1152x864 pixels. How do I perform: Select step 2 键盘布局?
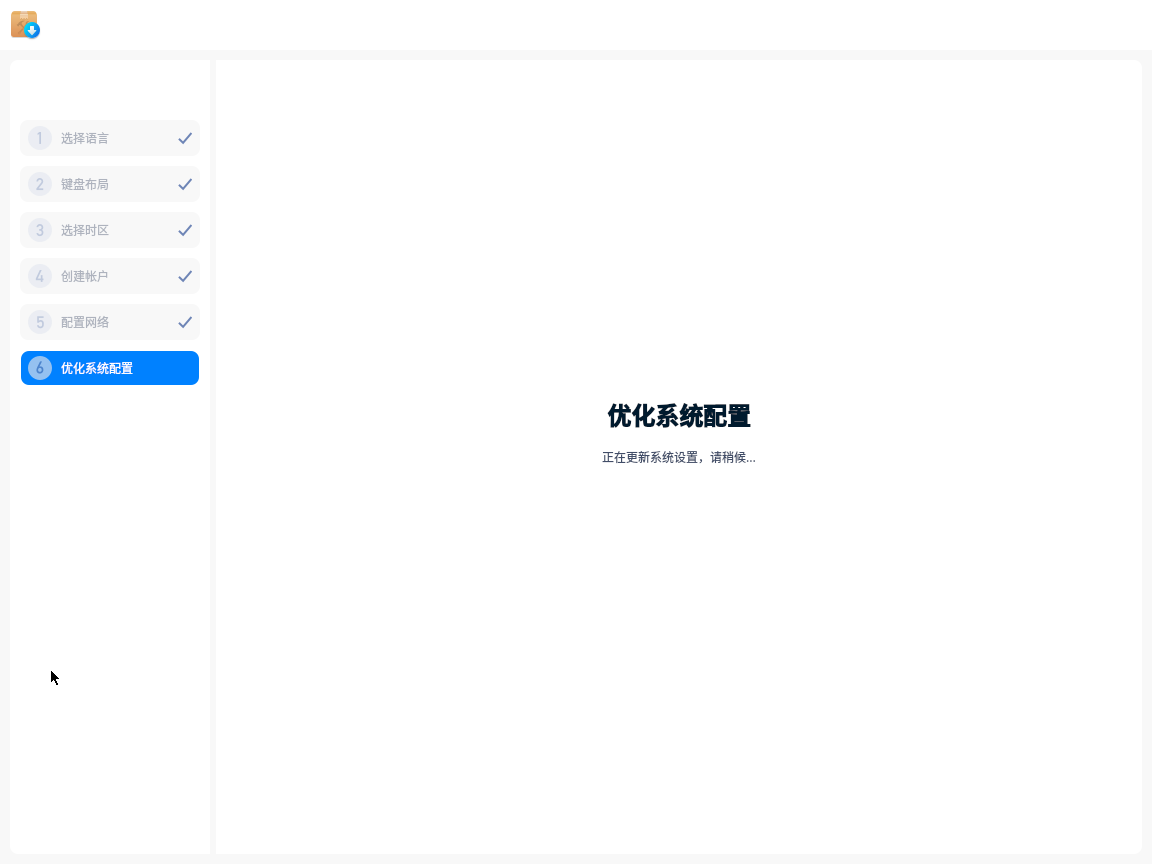(110, 184)
